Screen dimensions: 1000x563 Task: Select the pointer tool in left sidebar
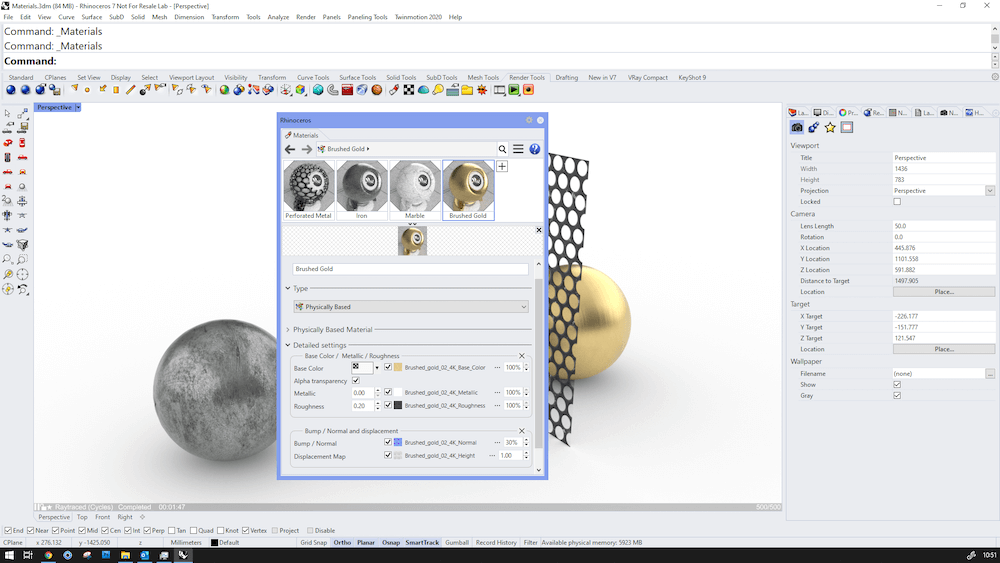coord(8,113)
